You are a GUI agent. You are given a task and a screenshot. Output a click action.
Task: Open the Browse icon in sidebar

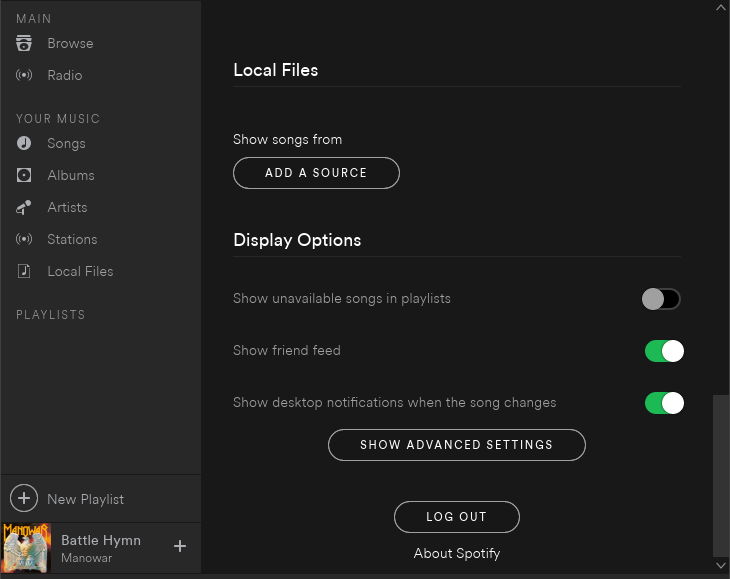[x=24, y=43]
